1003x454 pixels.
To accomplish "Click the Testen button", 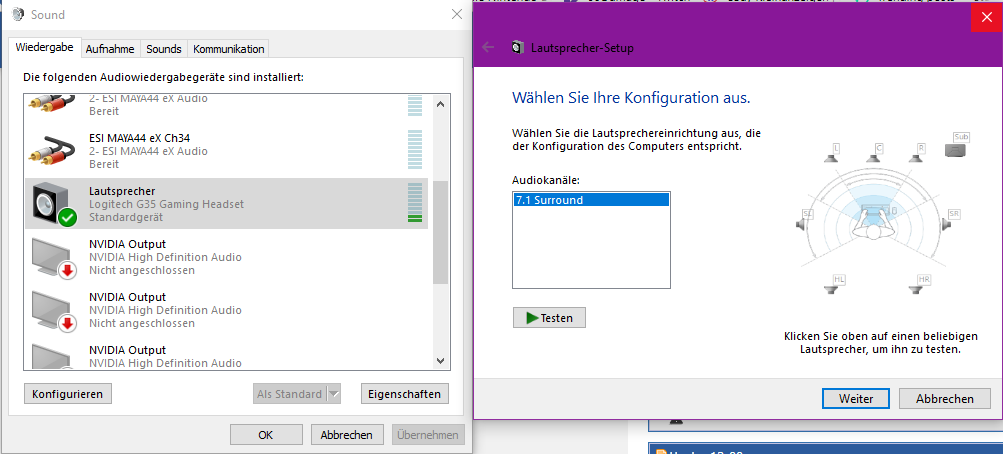I will (549, 318).
